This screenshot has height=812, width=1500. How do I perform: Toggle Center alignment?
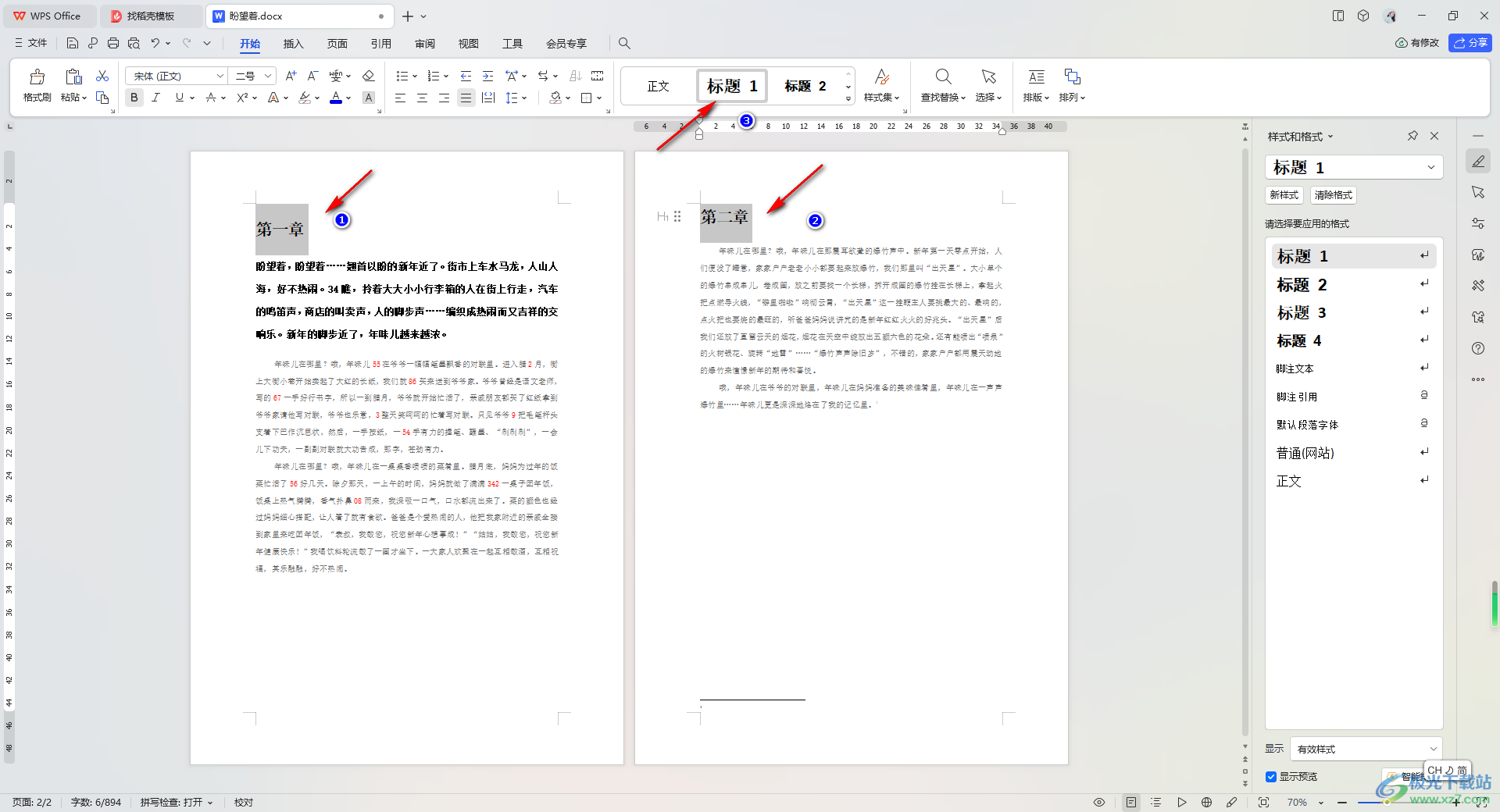(422, 98)
